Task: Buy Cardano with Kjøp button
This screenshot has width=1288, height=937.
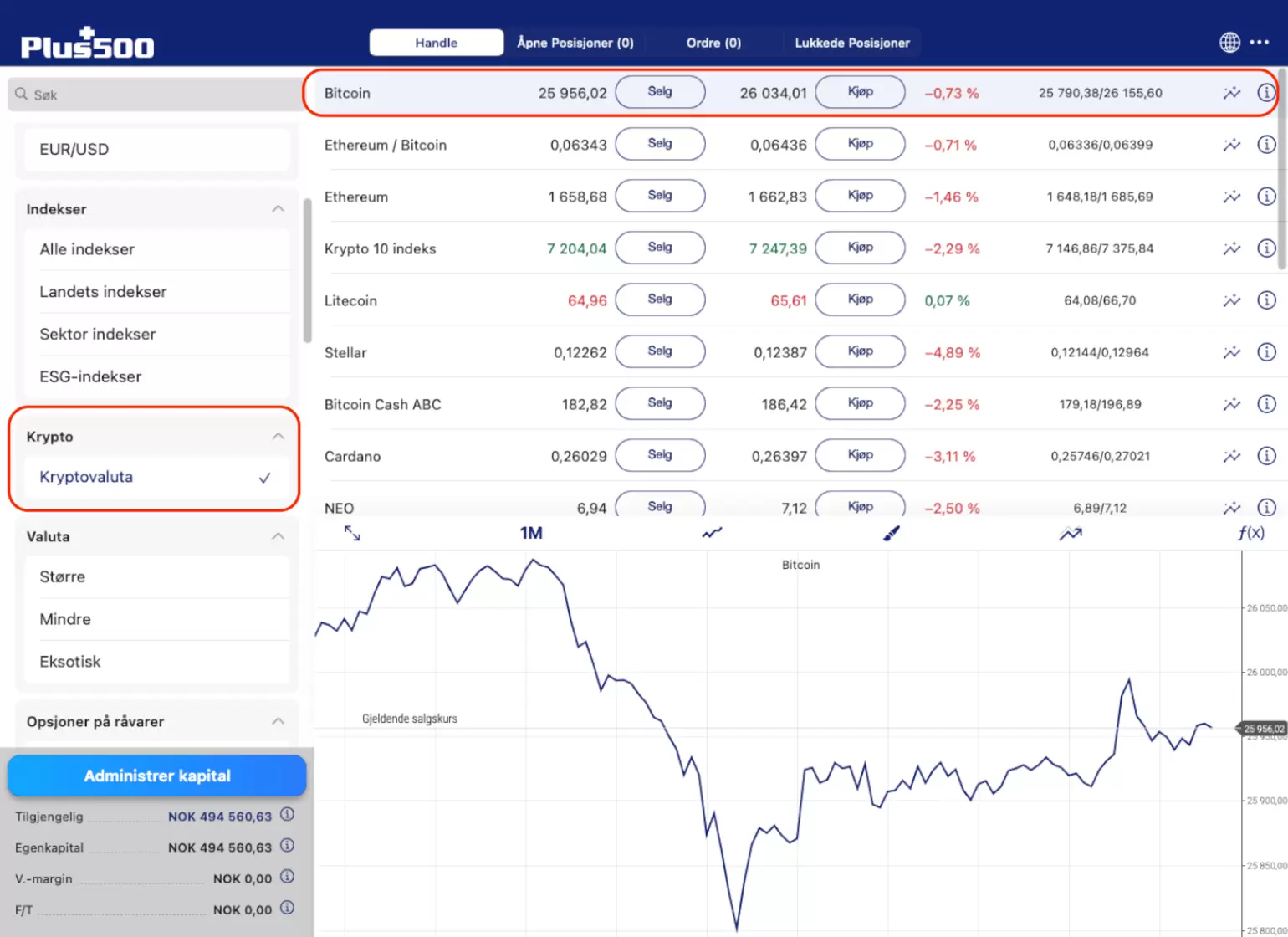Action: pyautogui.click(x=860, y=455)
